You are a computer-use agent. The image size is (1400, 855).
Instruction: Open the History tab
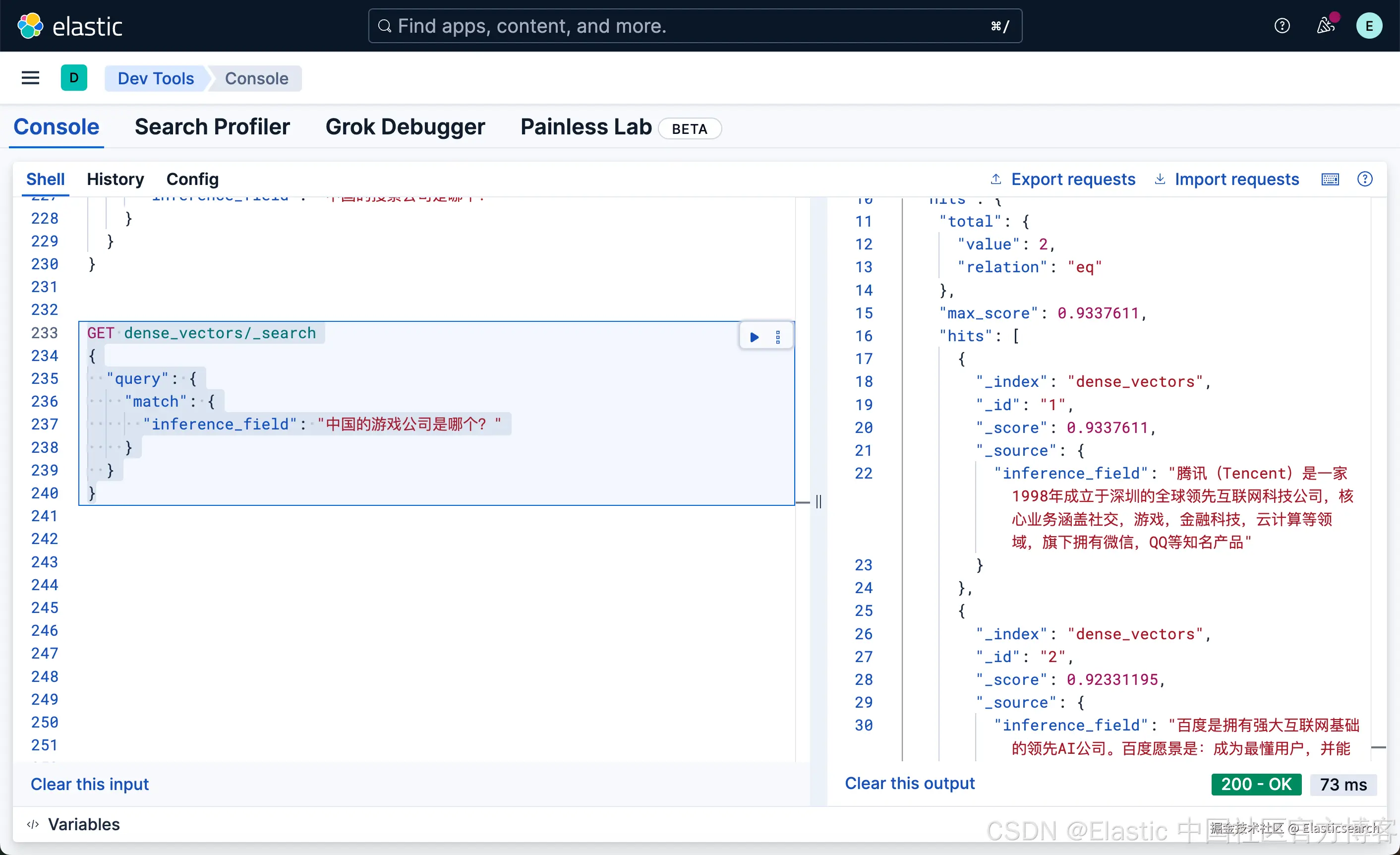coord(116,180)
